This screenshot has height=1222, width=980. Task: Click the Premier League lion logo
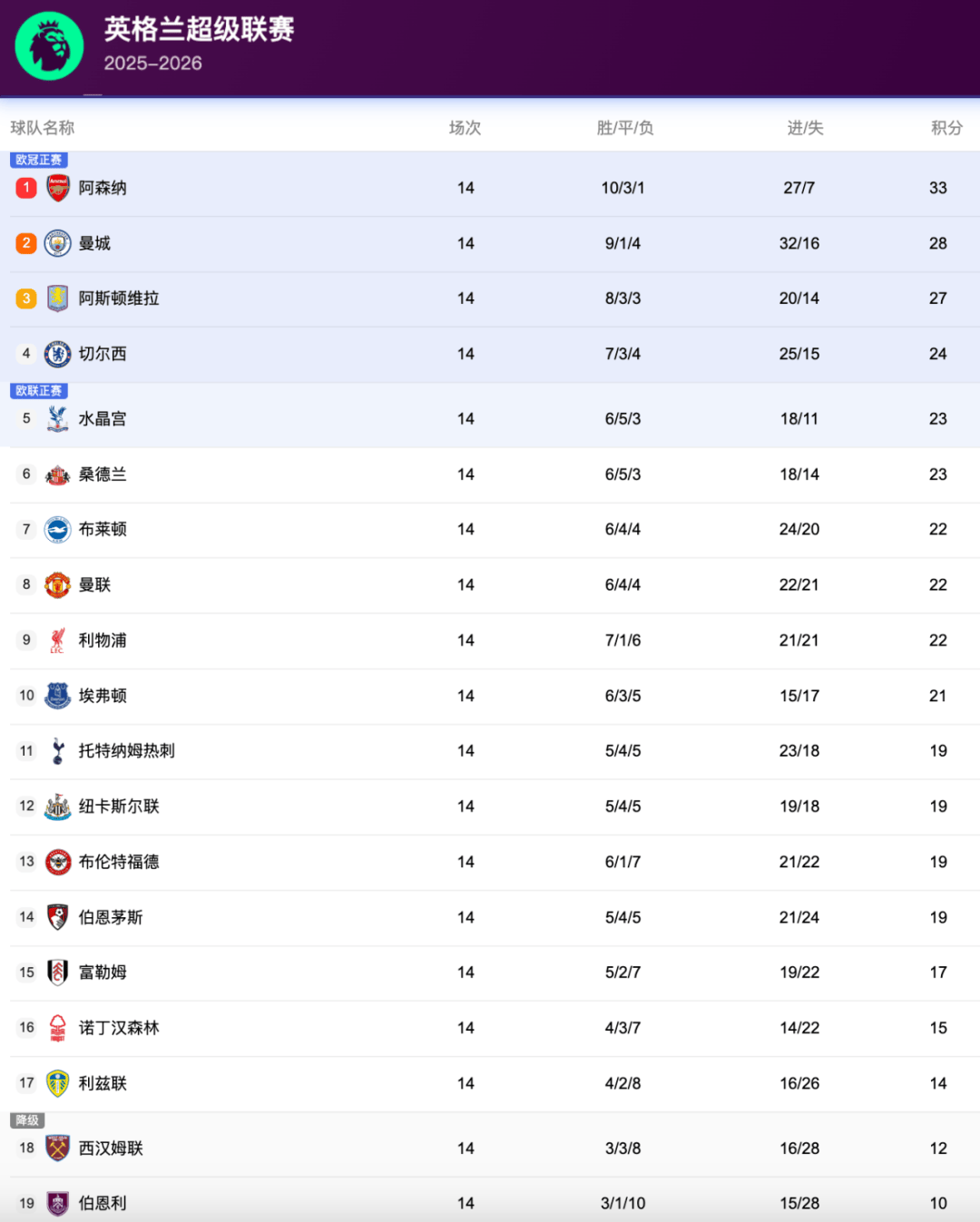pyautogui.click(x=49, y=46)
